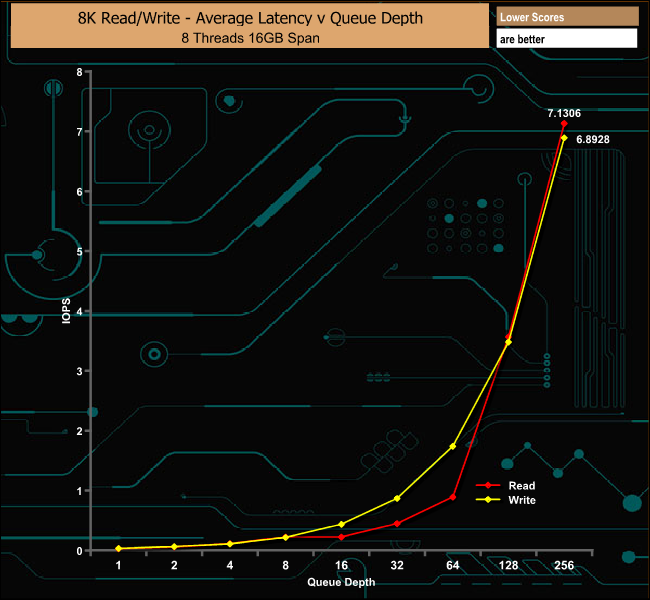Click the yellow Write data point at queue depth 16
650x600 pixels.
pyautogui.click(x=342, y=525)
